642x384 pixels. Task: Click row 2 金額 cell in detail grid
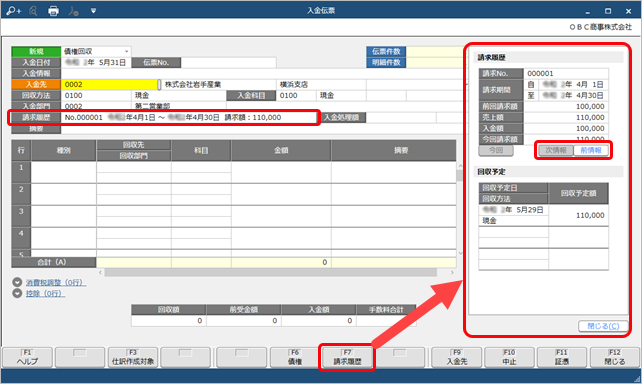pos(281,194)
